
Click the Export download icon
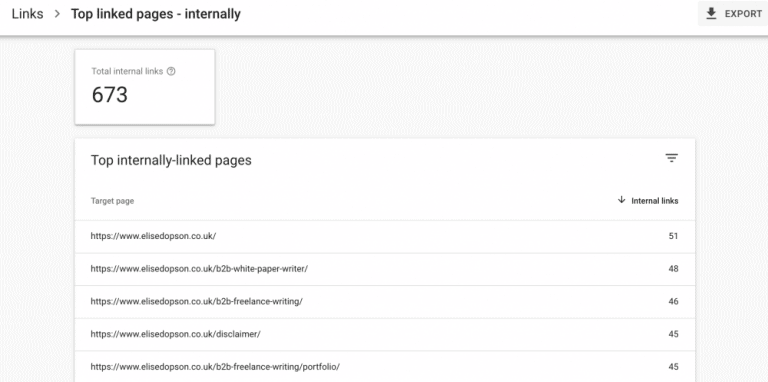pyautogui.click(x=711, y=14)
